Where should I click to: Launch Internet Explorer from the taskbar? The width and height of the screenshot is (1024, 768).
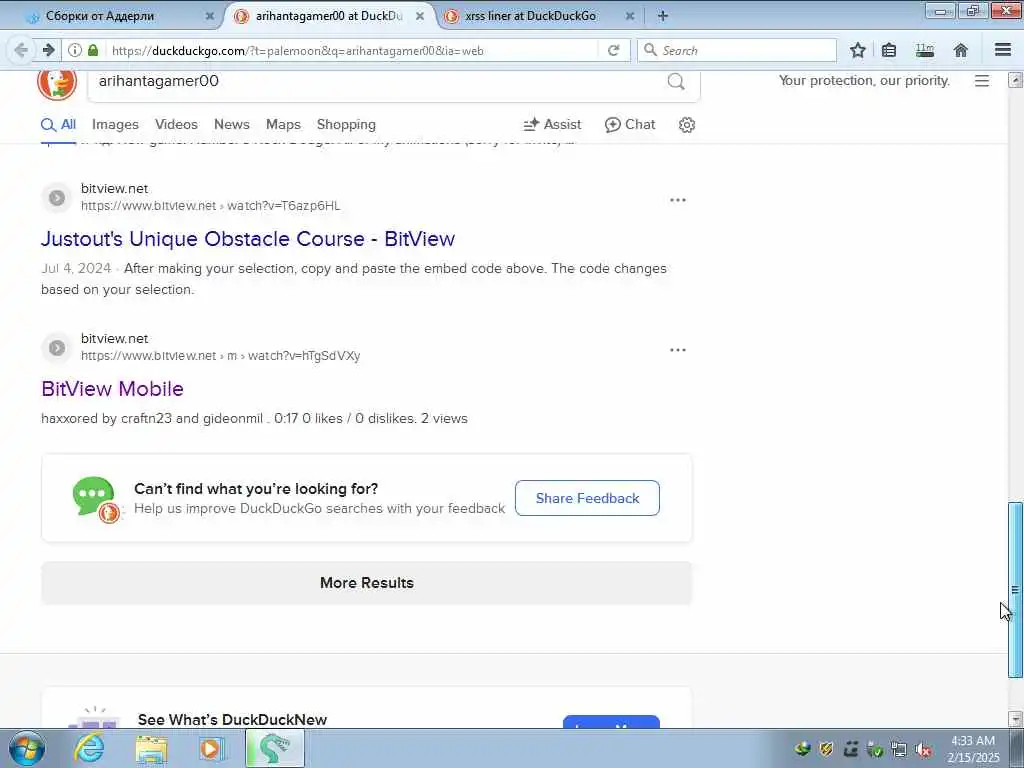click(89, 748)
